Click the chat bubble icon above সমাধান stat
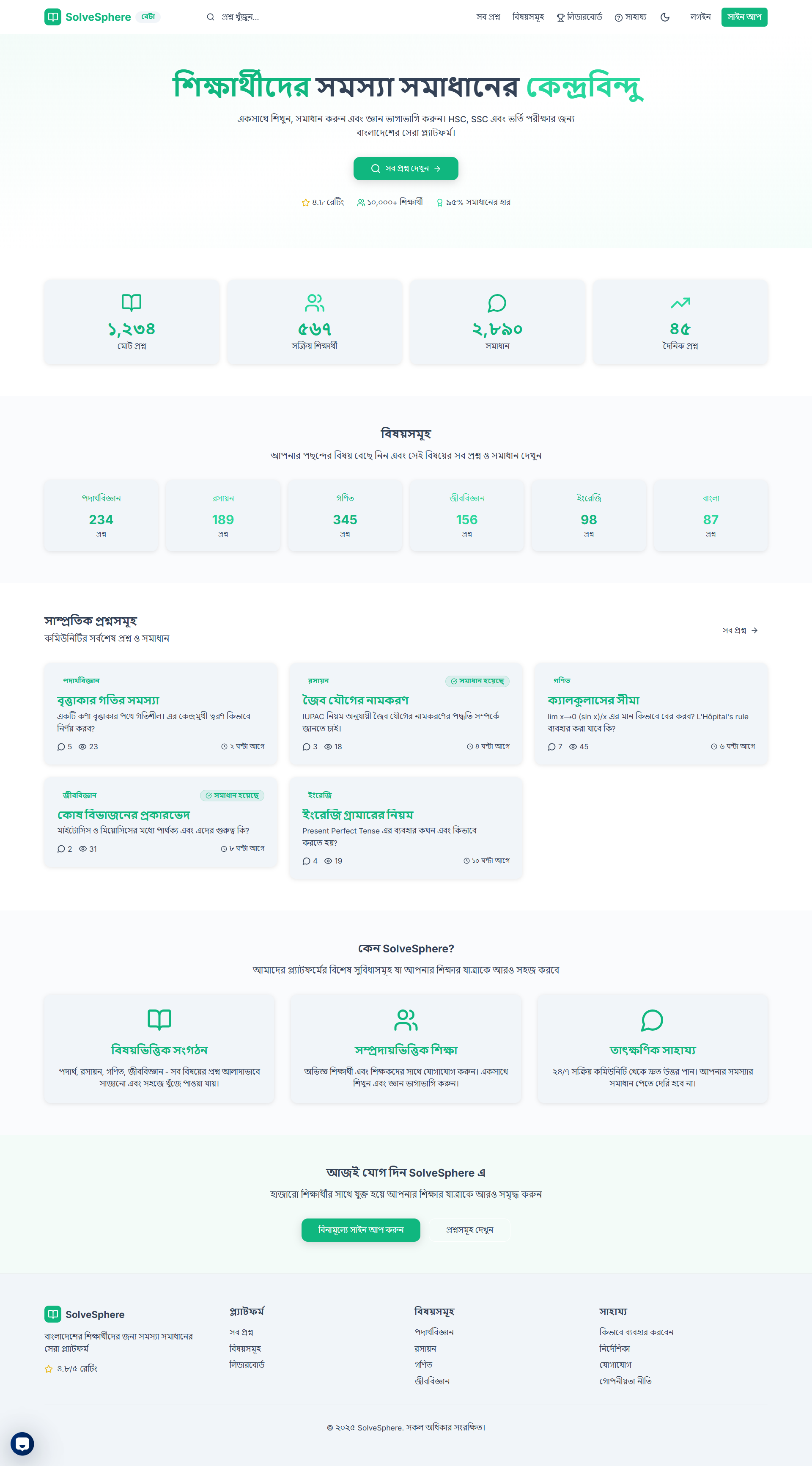This screenshot has width=812, height=1466. (497, 303)
